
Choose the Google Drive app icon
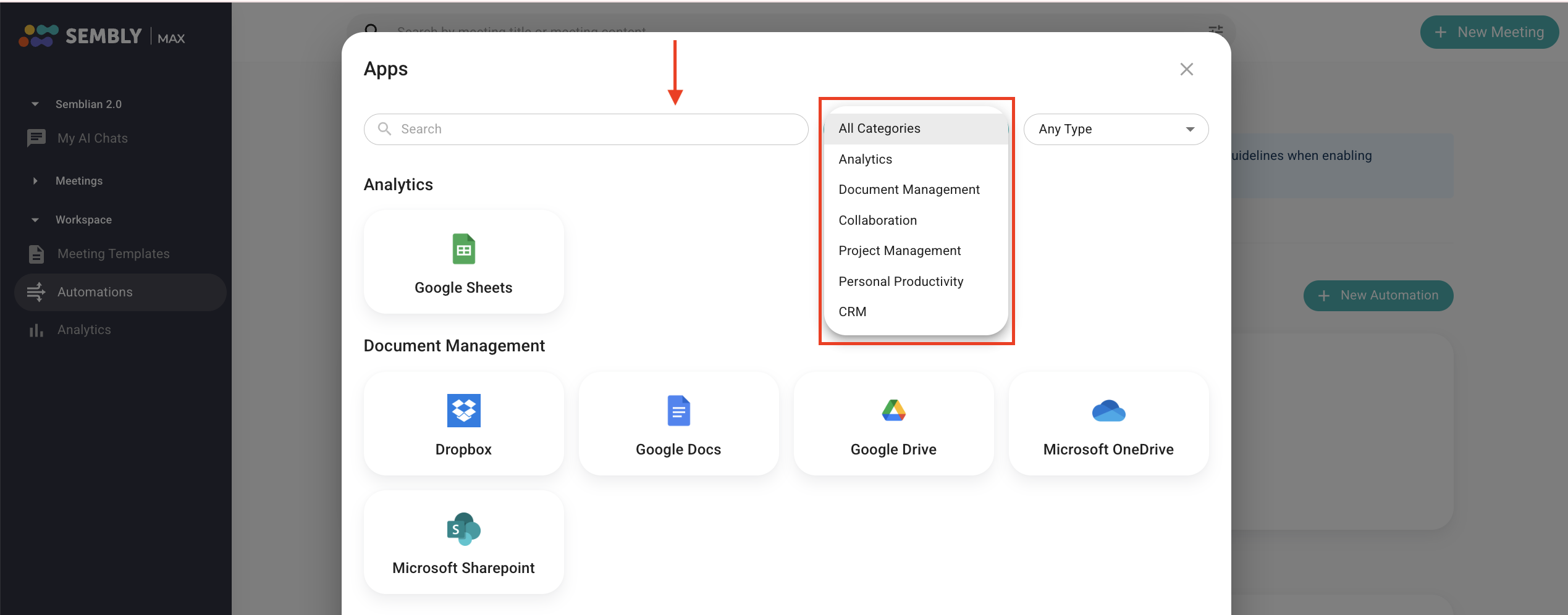pyautogui.click(x=893, y=411)
